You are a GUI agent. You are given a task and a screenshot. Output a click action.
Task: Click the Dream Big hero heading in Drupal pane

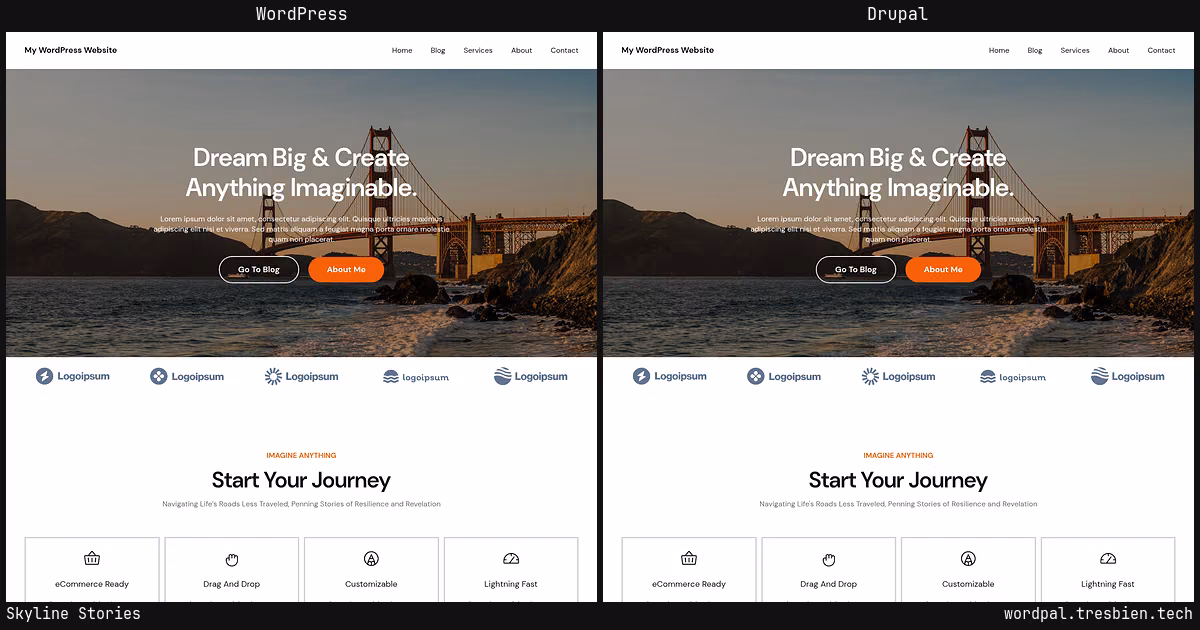pos(898,172)
